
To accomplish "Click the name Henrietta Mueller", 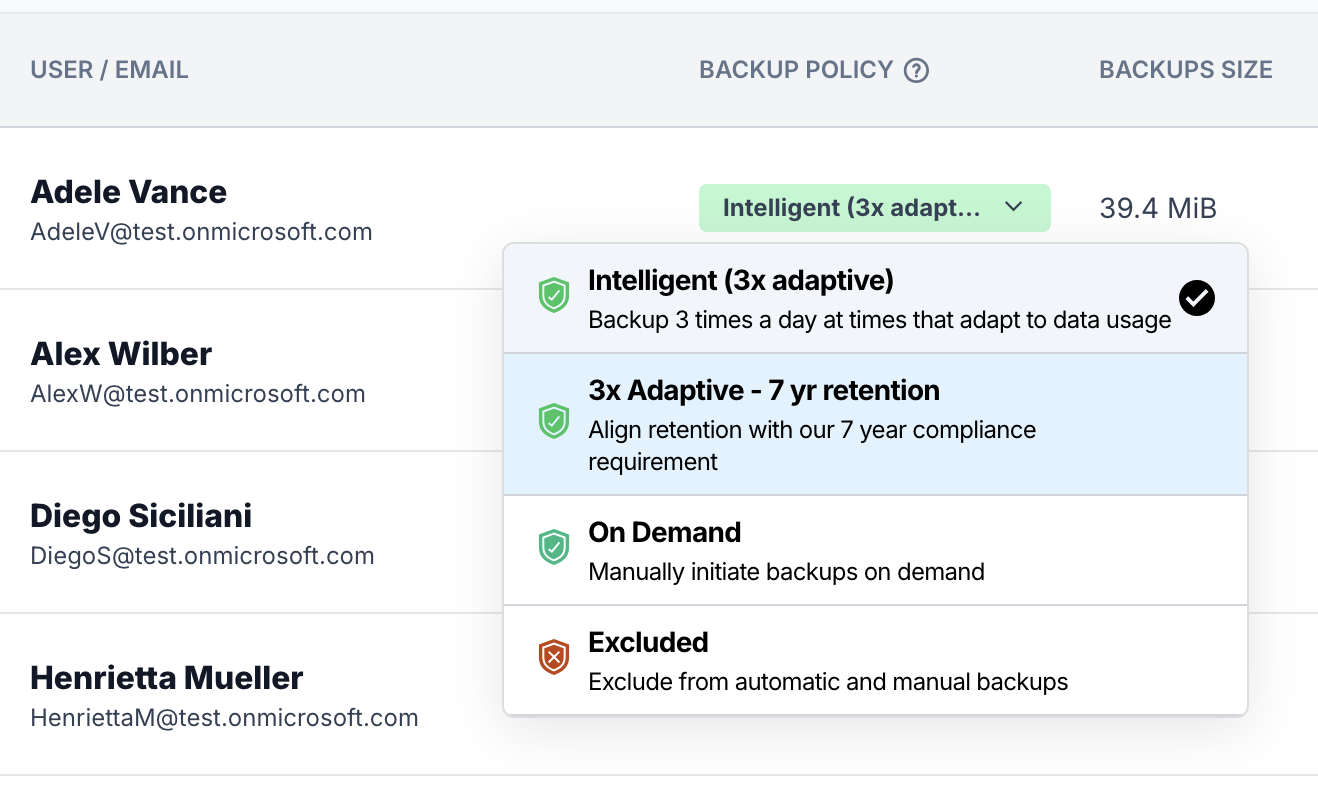I will [167, 677].
